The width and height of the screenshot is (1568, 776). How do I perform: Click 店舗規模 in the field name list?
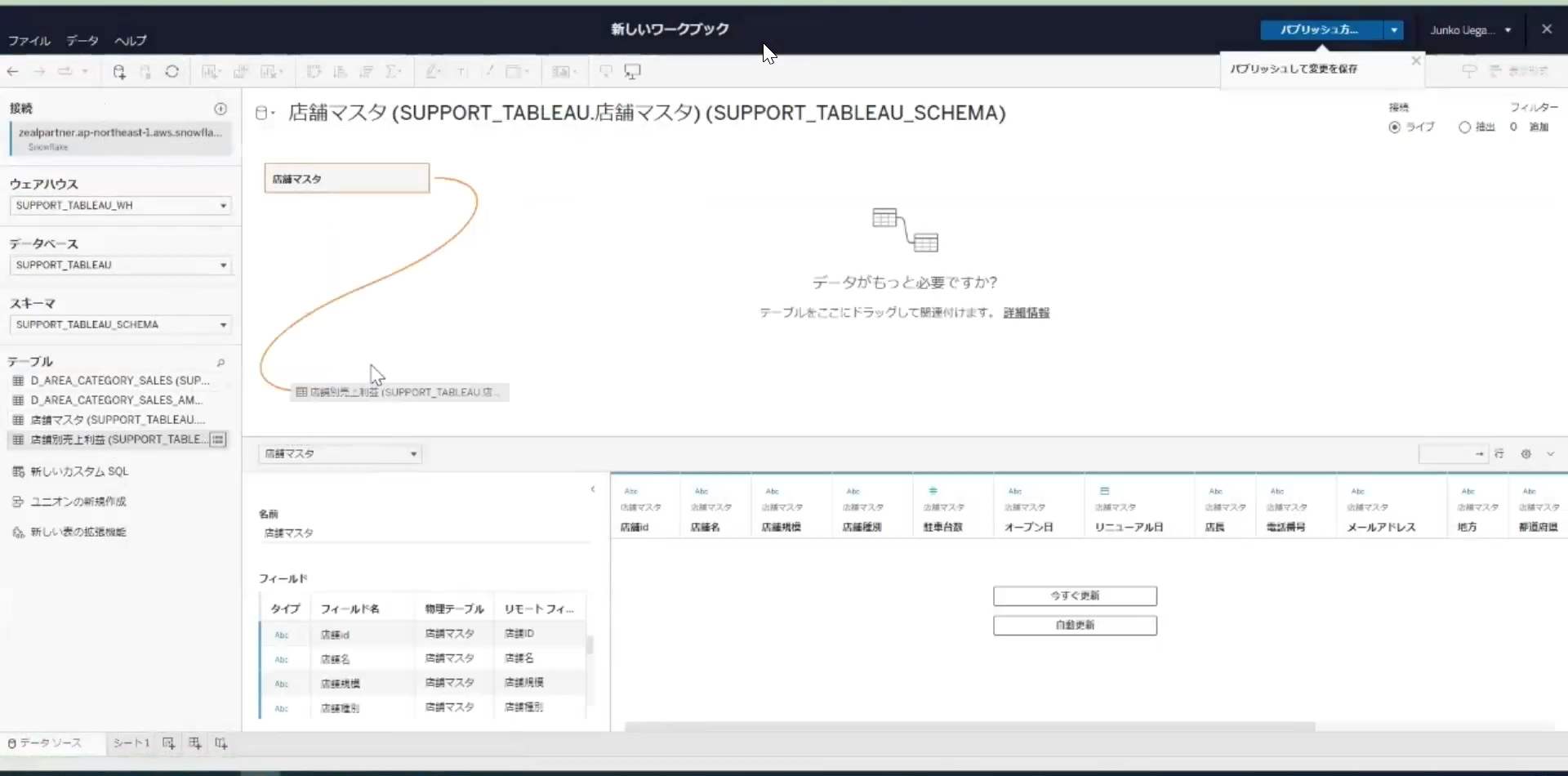click(x=341, y=684)
